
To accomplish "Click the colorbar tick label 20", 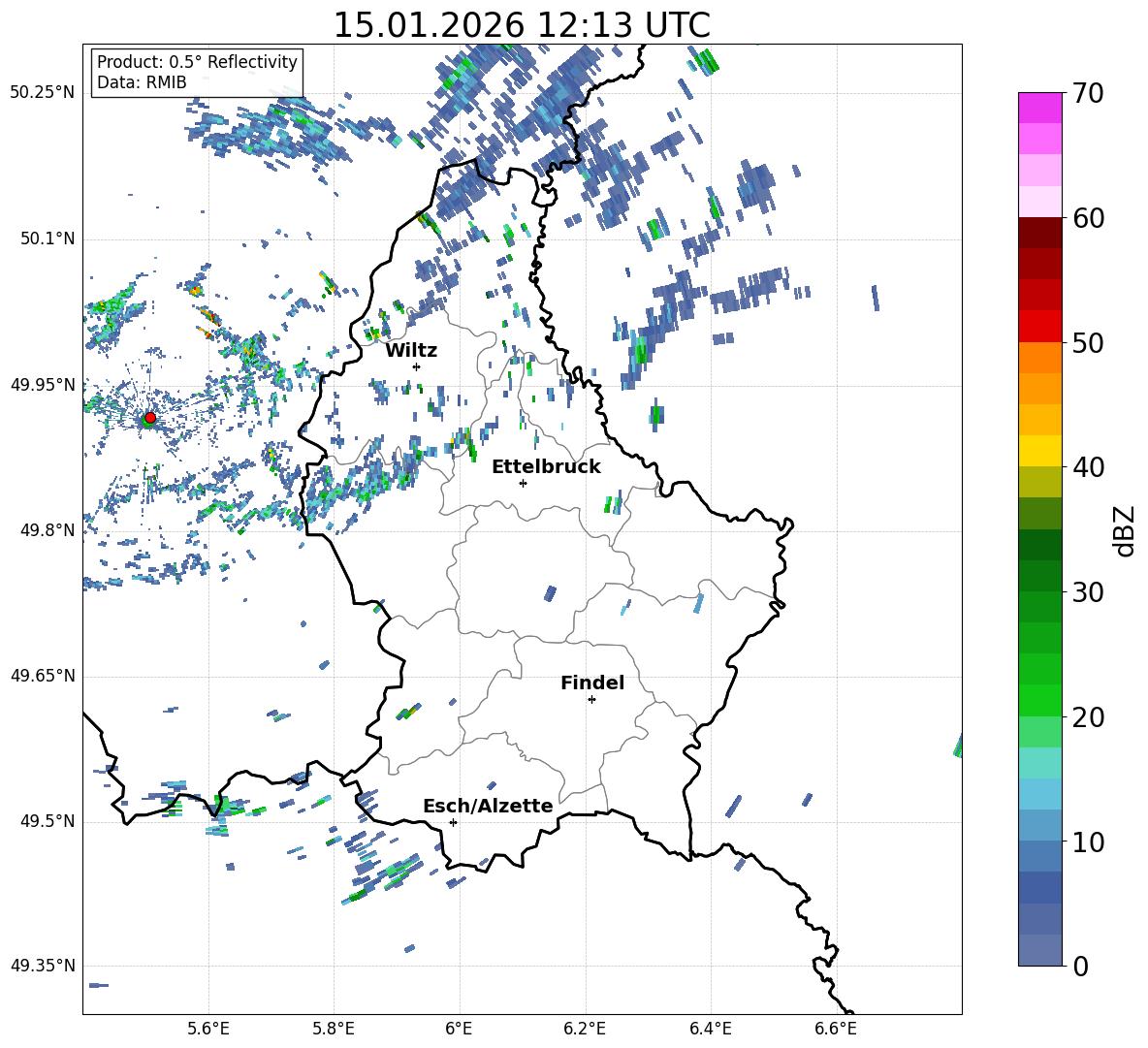I will click(1088, 716).
